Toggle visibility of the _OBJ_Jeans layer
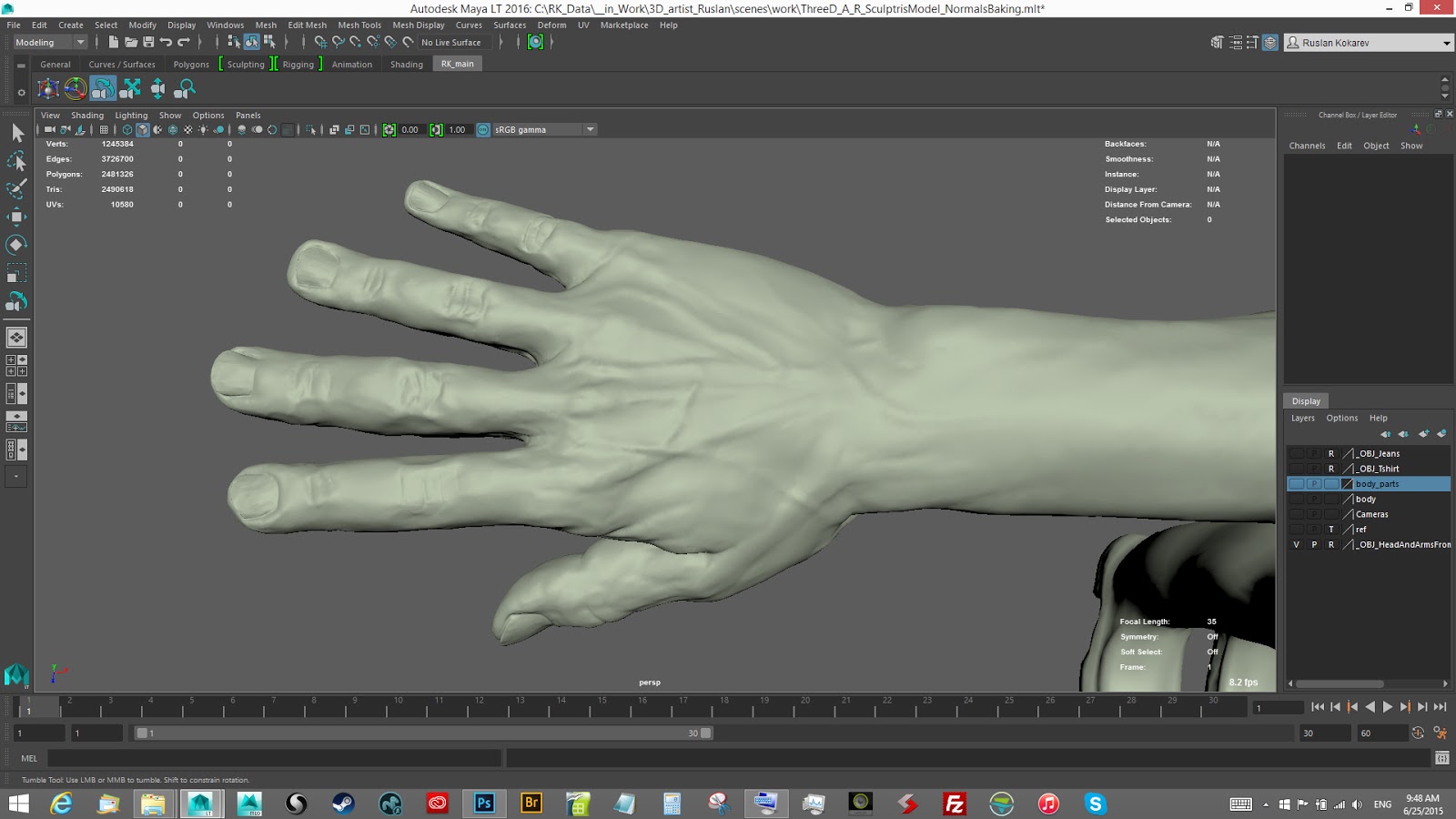This screenshot has width=1456, height=819. pos(1296,453)
